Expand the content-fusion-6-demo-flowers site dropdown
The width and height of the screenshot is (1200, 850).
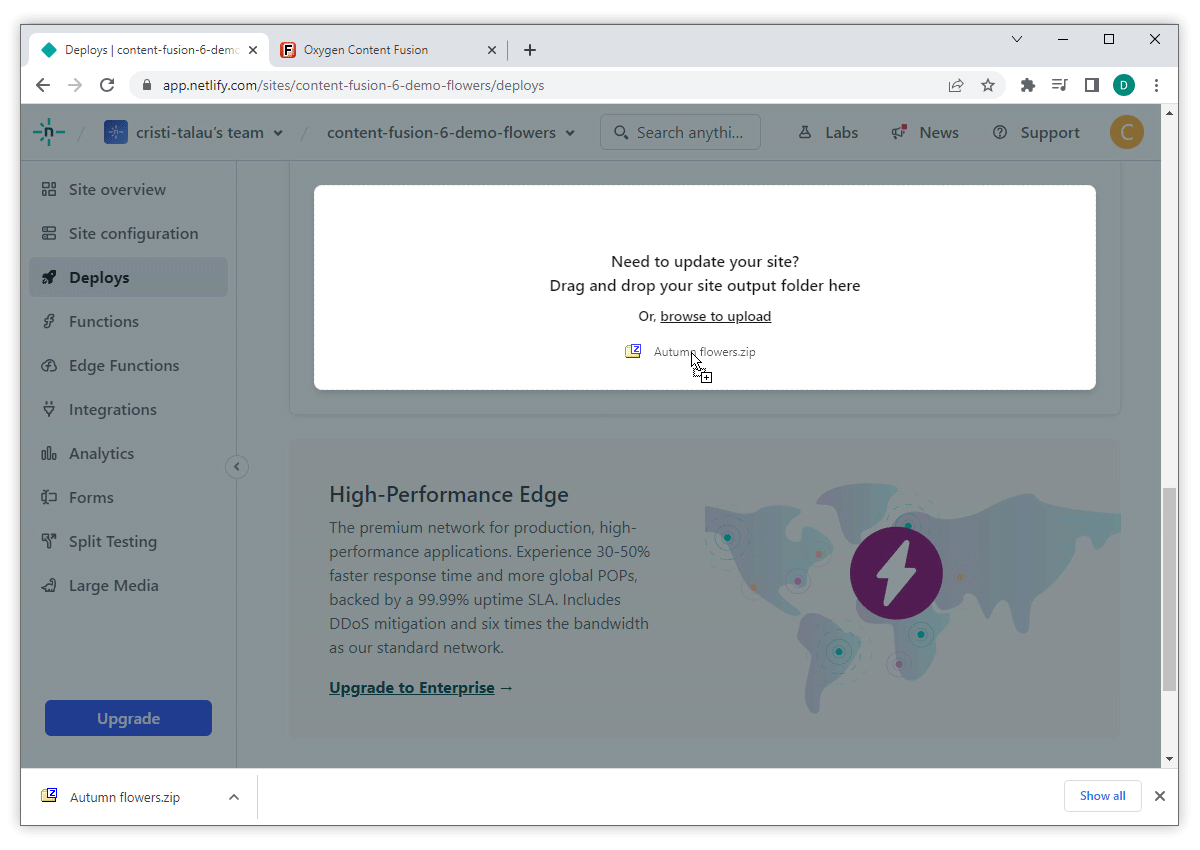pos(570,133)
